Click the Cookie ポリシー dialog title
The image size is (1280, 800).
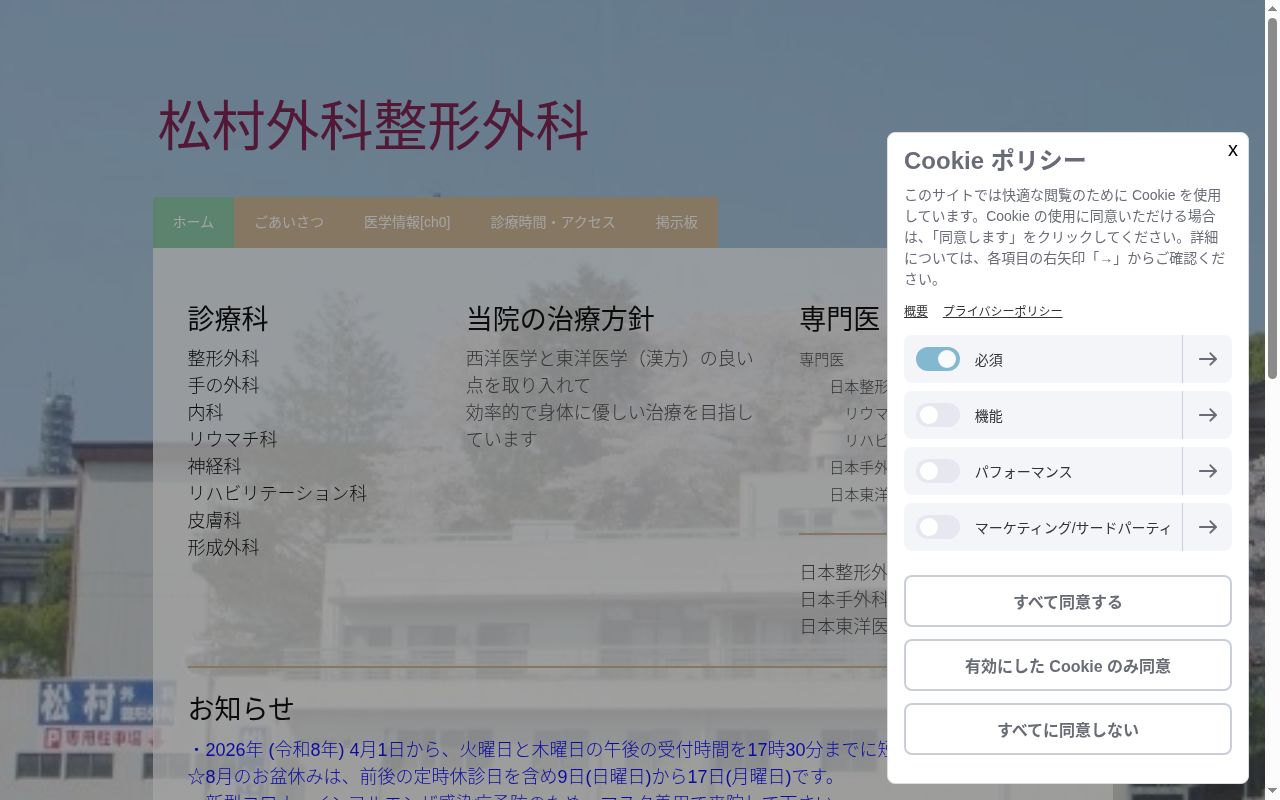click(x=995, y=160)
